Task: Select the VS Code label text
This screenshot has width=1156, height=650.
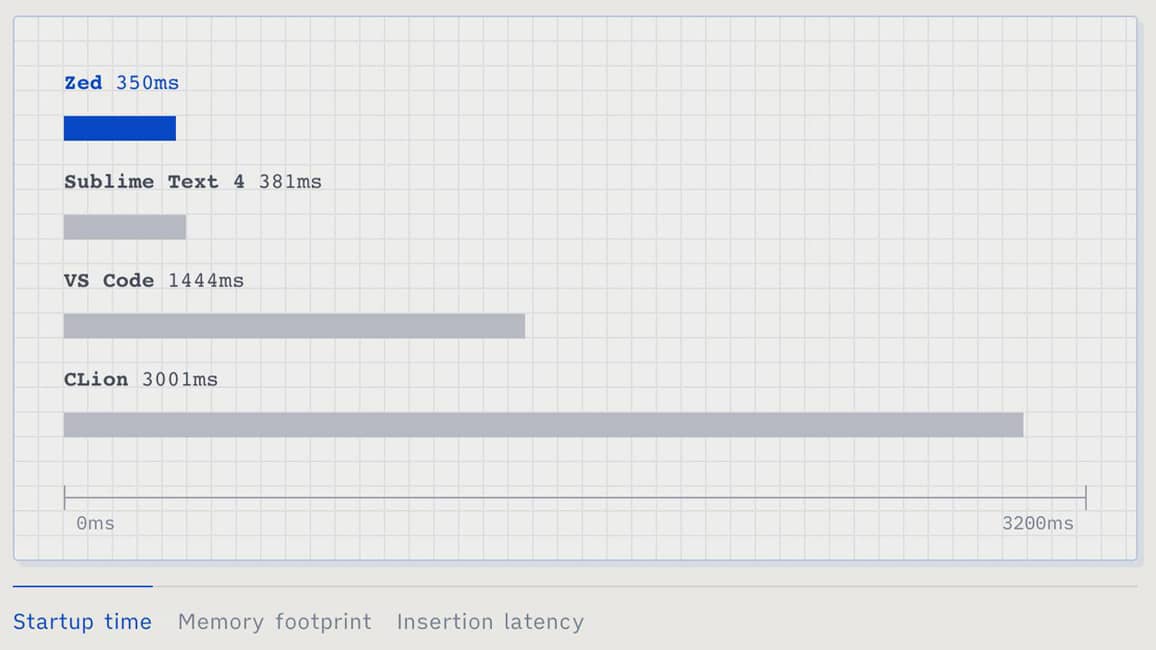Action: [x=109, y=281]
